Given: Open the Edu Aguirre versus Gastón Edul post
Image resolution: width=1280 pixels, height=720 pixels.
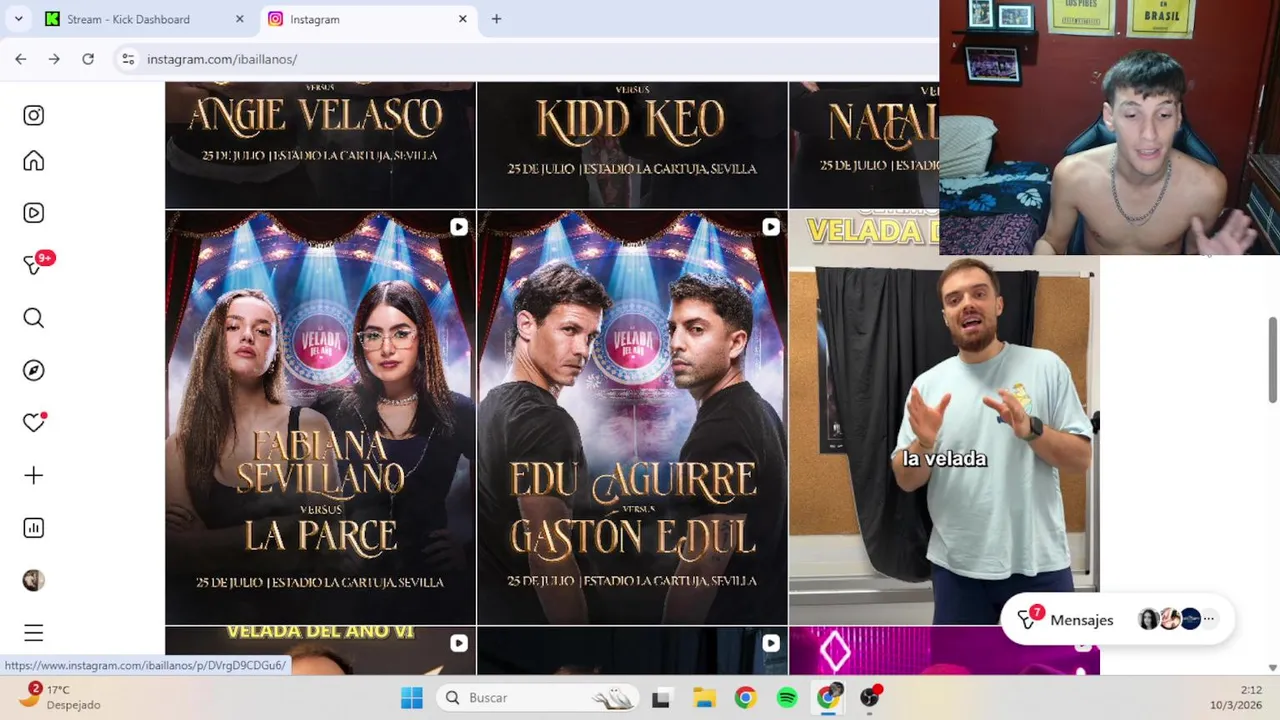Looking at the screenshot, I should (632, 417).
